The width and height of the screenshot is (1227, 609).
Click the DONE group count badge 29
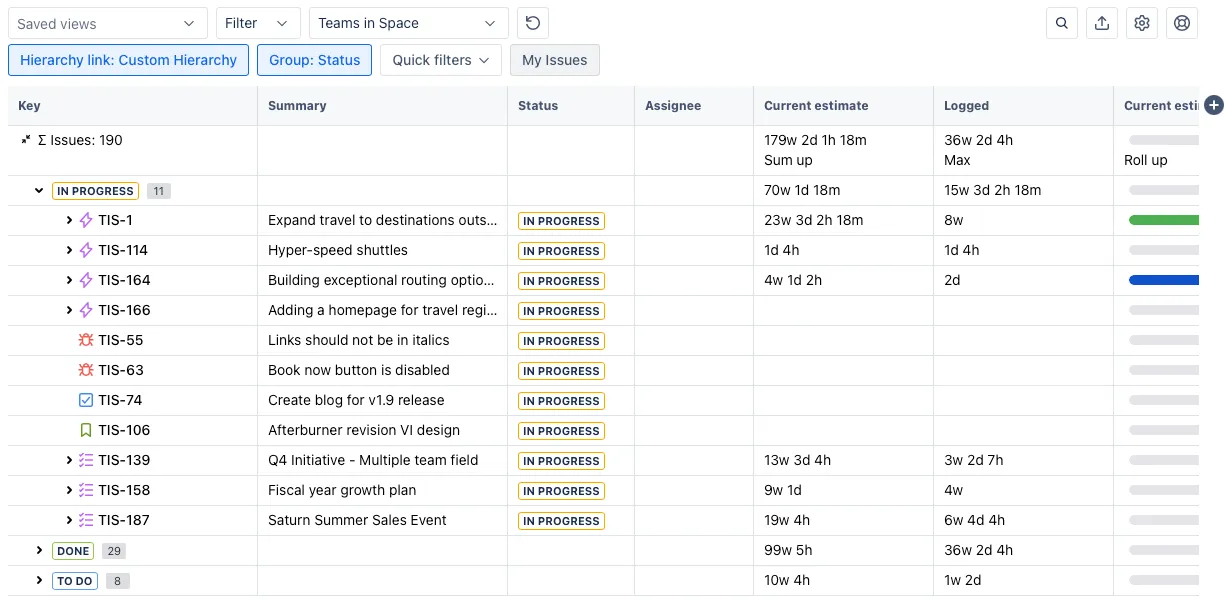tap(113, 551)
